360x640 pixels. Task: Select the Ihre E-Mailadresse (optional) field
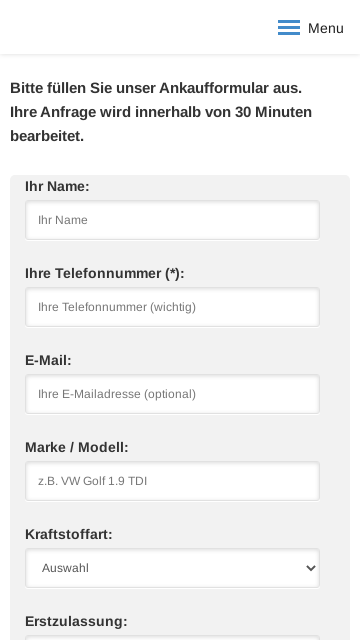172,394
